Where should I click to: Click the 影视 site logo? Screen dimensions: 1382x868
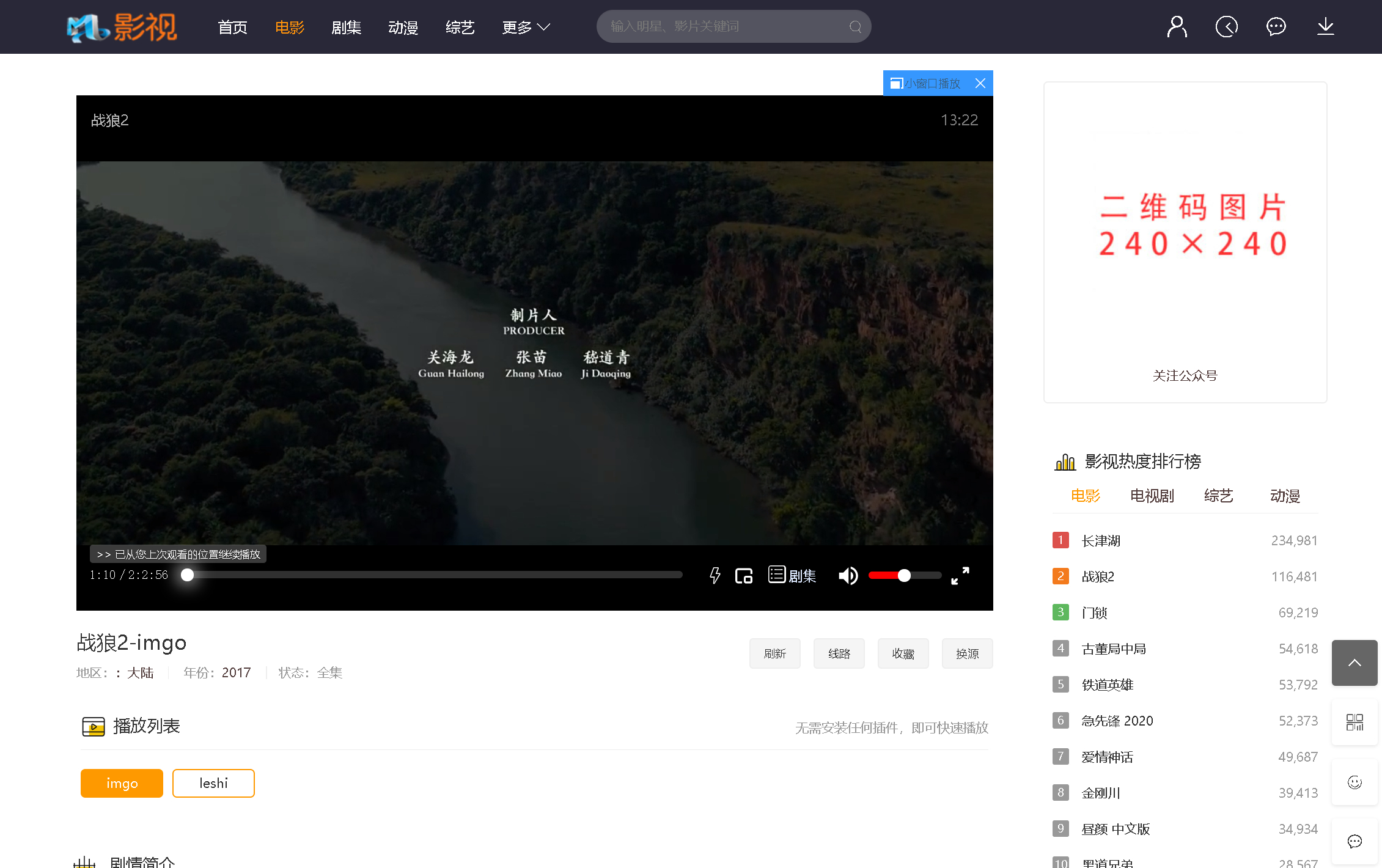122,28
